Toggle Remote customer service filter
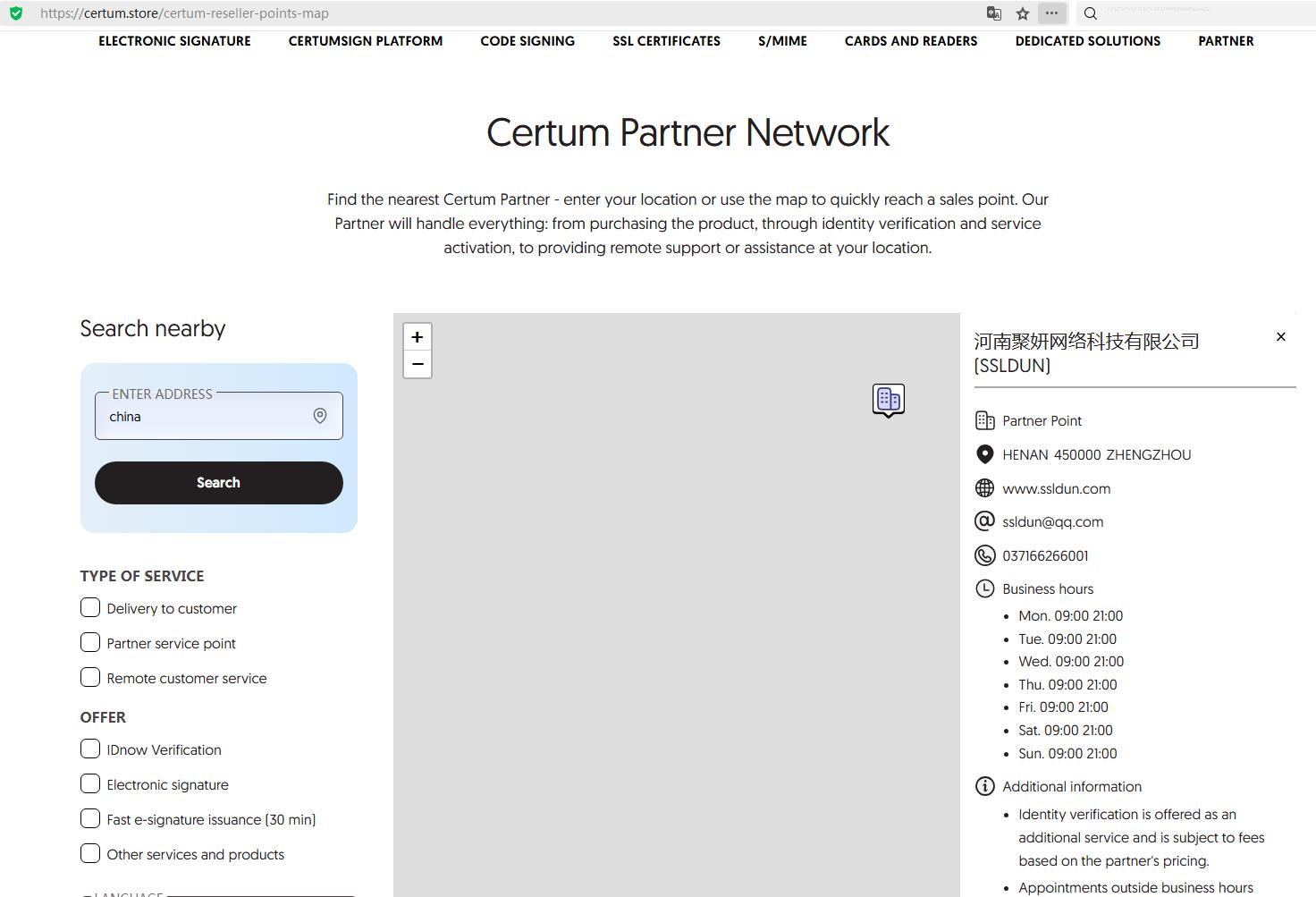 pyautogui.click(x=90, y=677)
